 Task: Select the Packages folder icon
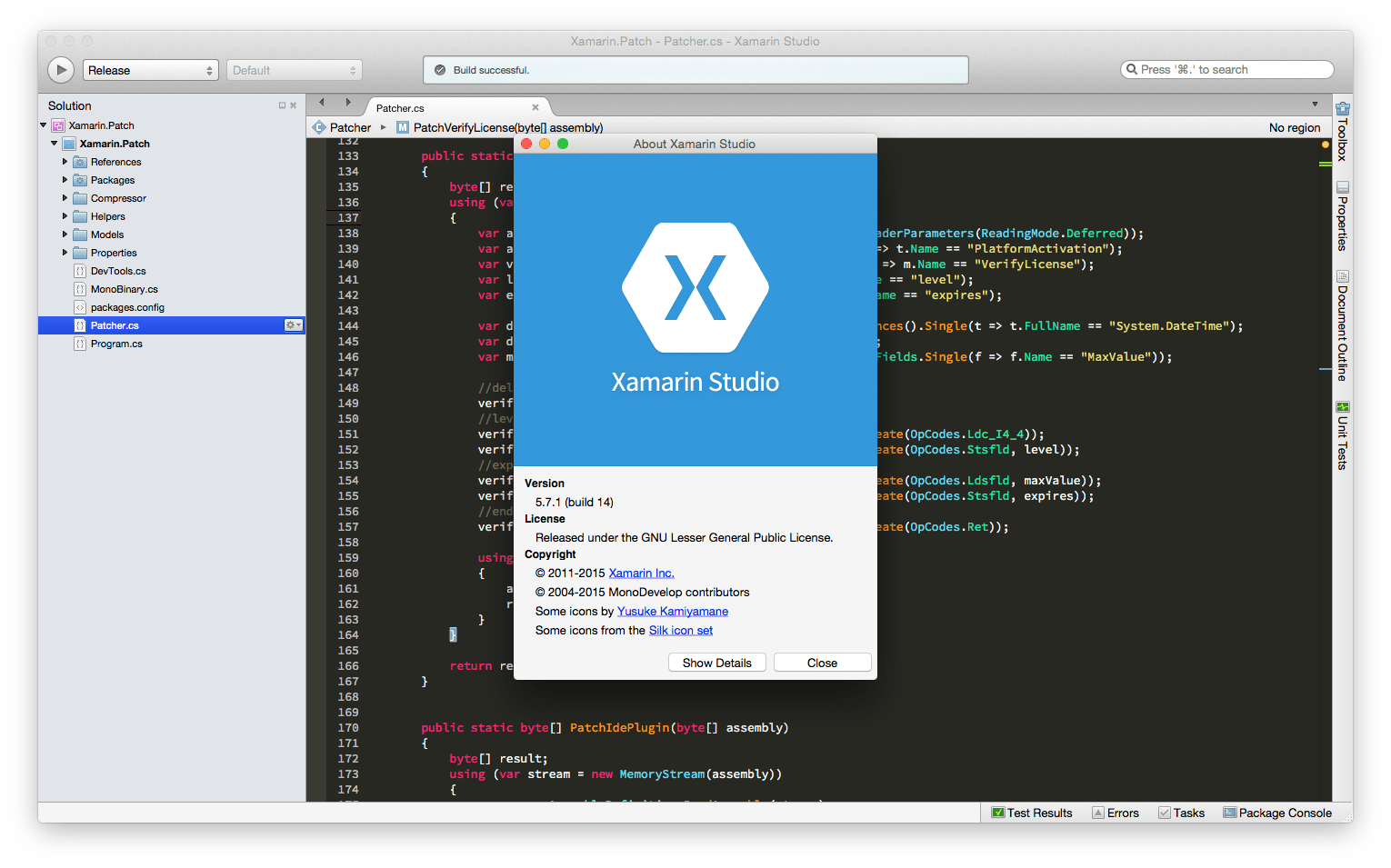(80, 180)
